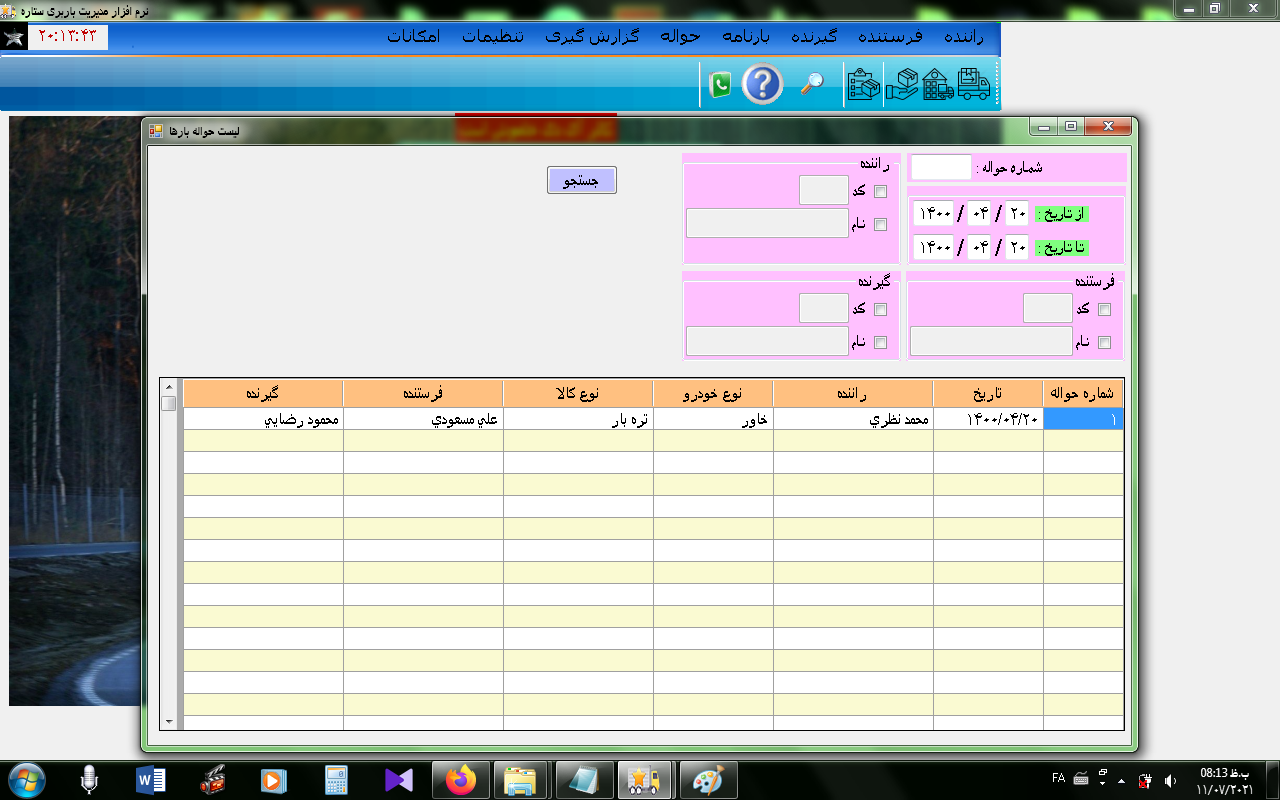This screenshot has width=1280, height=800.
Task: Open help with the question mark icon
Action: click(762, 84)
